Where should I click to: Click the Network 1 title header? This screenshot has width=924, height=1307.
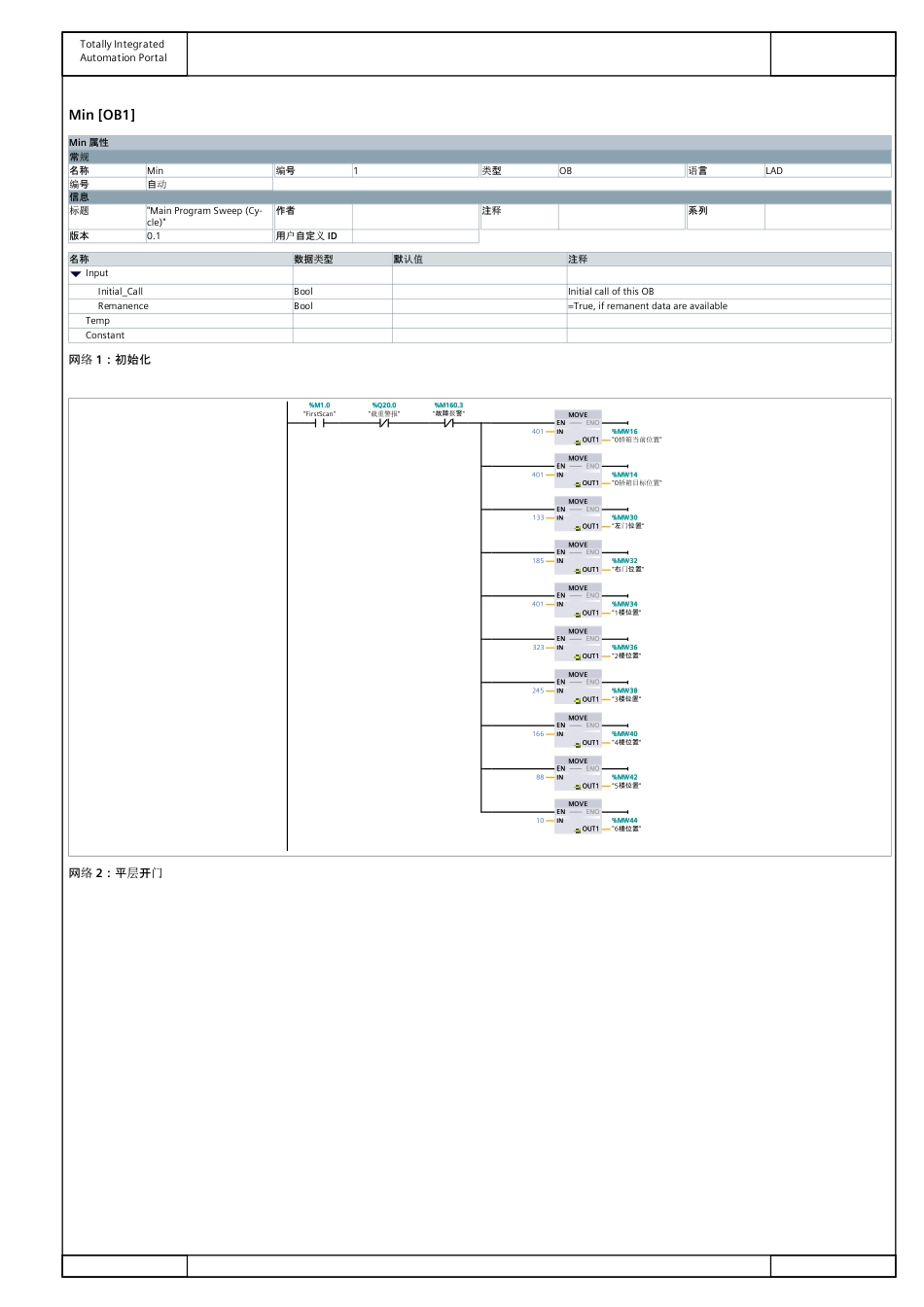coord(110,360)
